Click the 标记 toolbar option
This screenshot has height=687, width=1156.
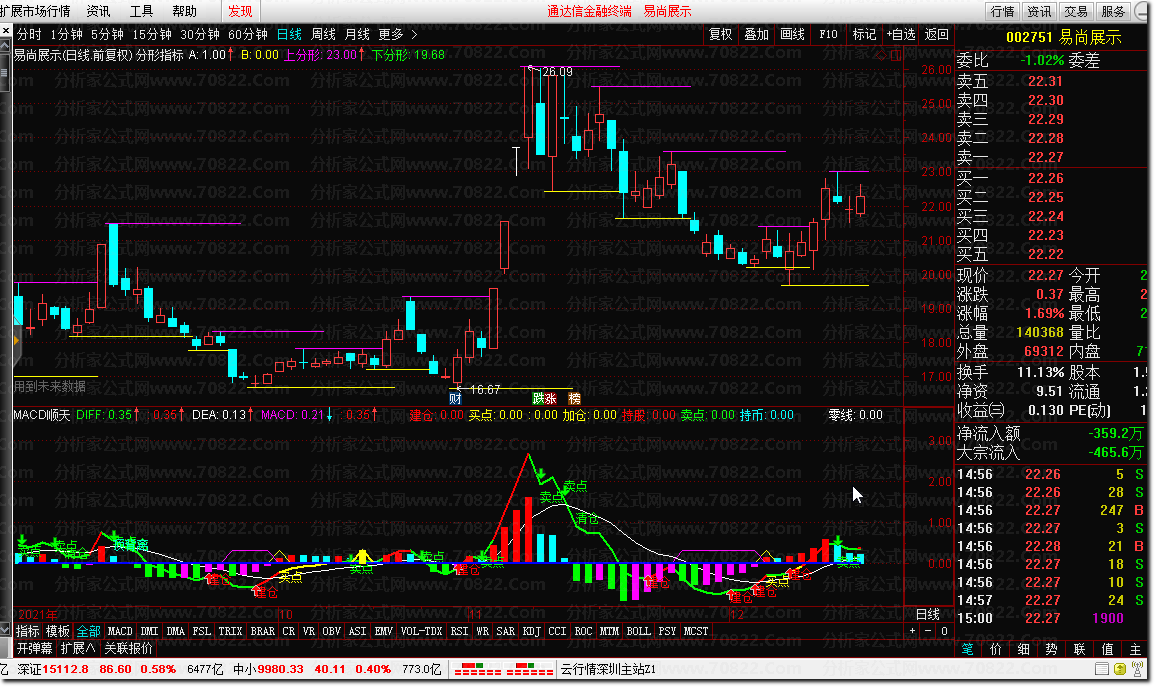[x=864, y=35]
